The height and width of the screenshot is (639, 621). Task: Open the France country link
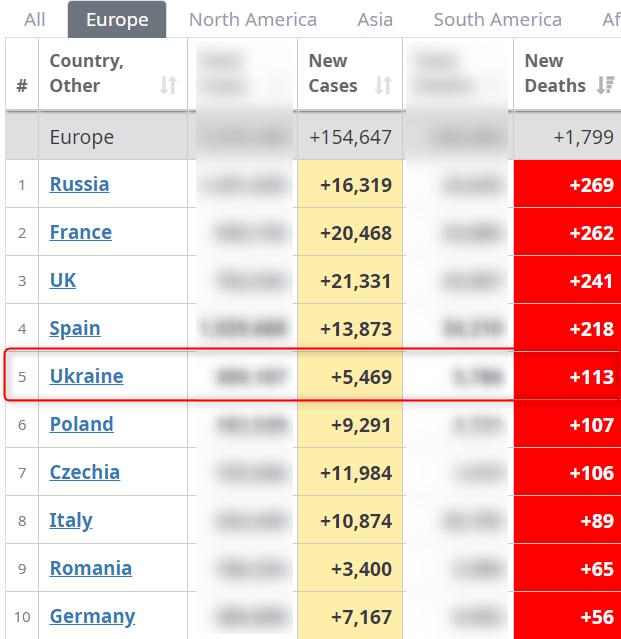[80, 232]
